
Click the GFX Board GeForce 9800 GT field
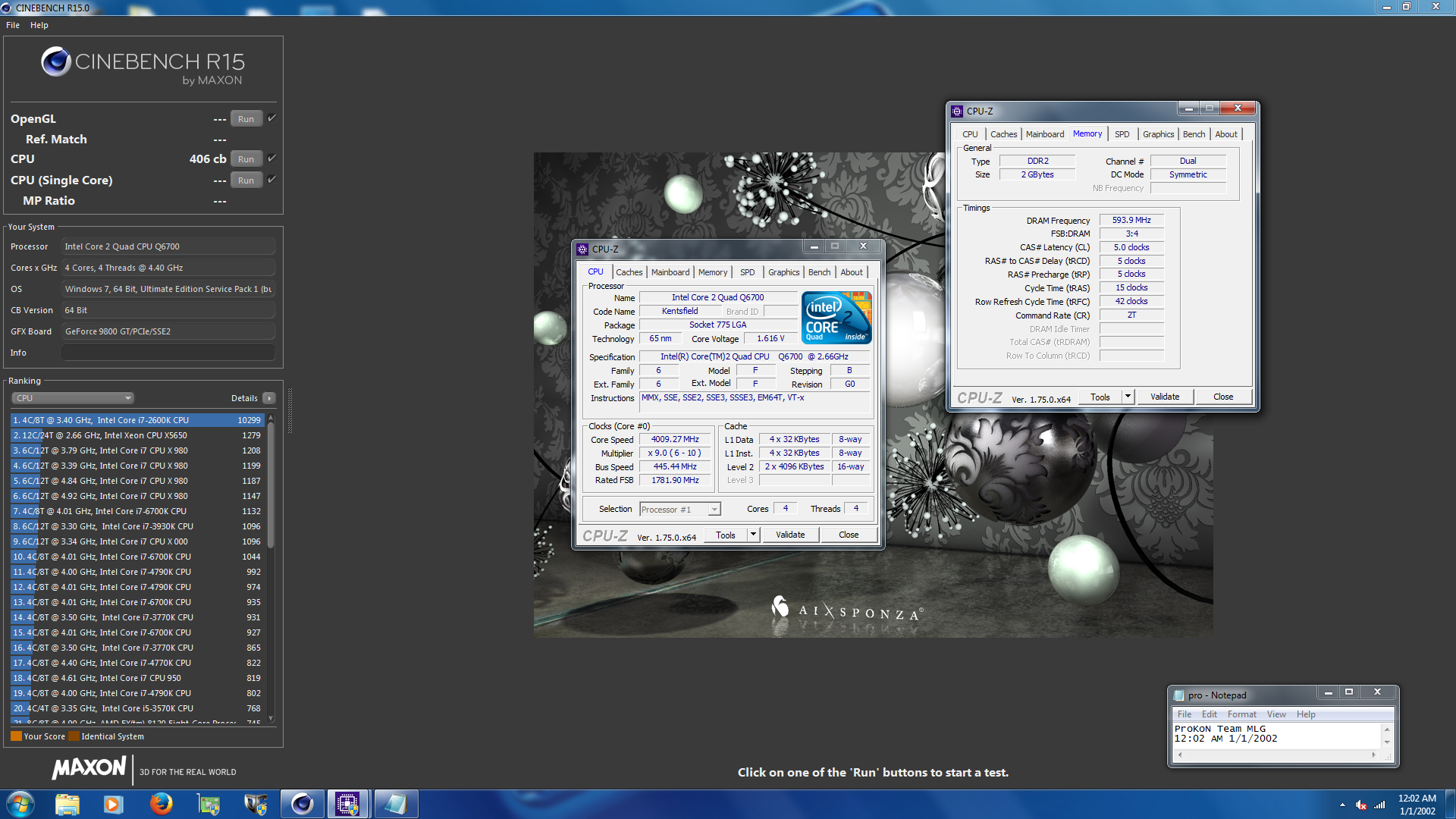(x=168, y=331)
